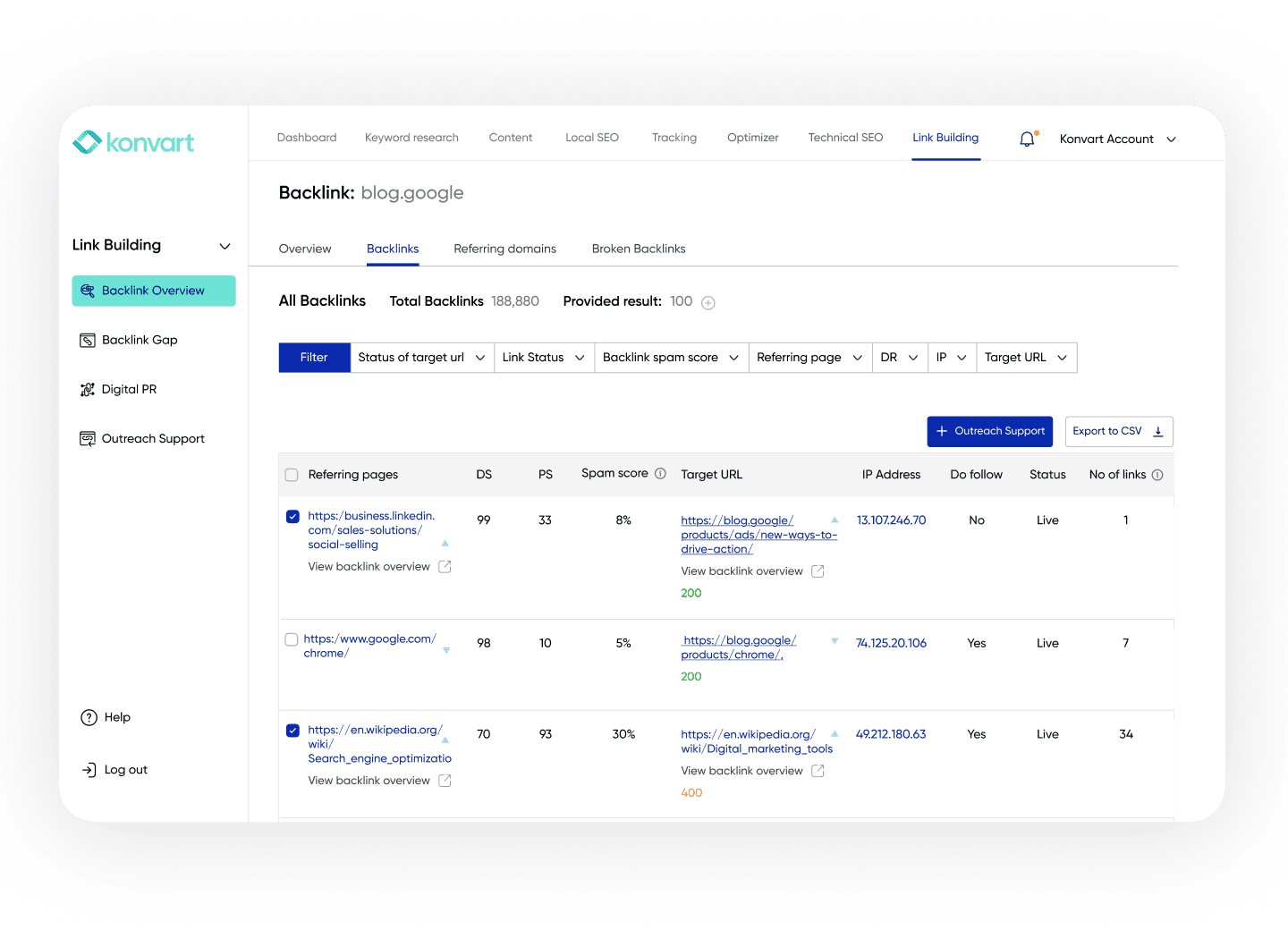The image size is (1288, 930).
Task: Click the Digital PR sidebar icon
Action: (x=88, y=389)
